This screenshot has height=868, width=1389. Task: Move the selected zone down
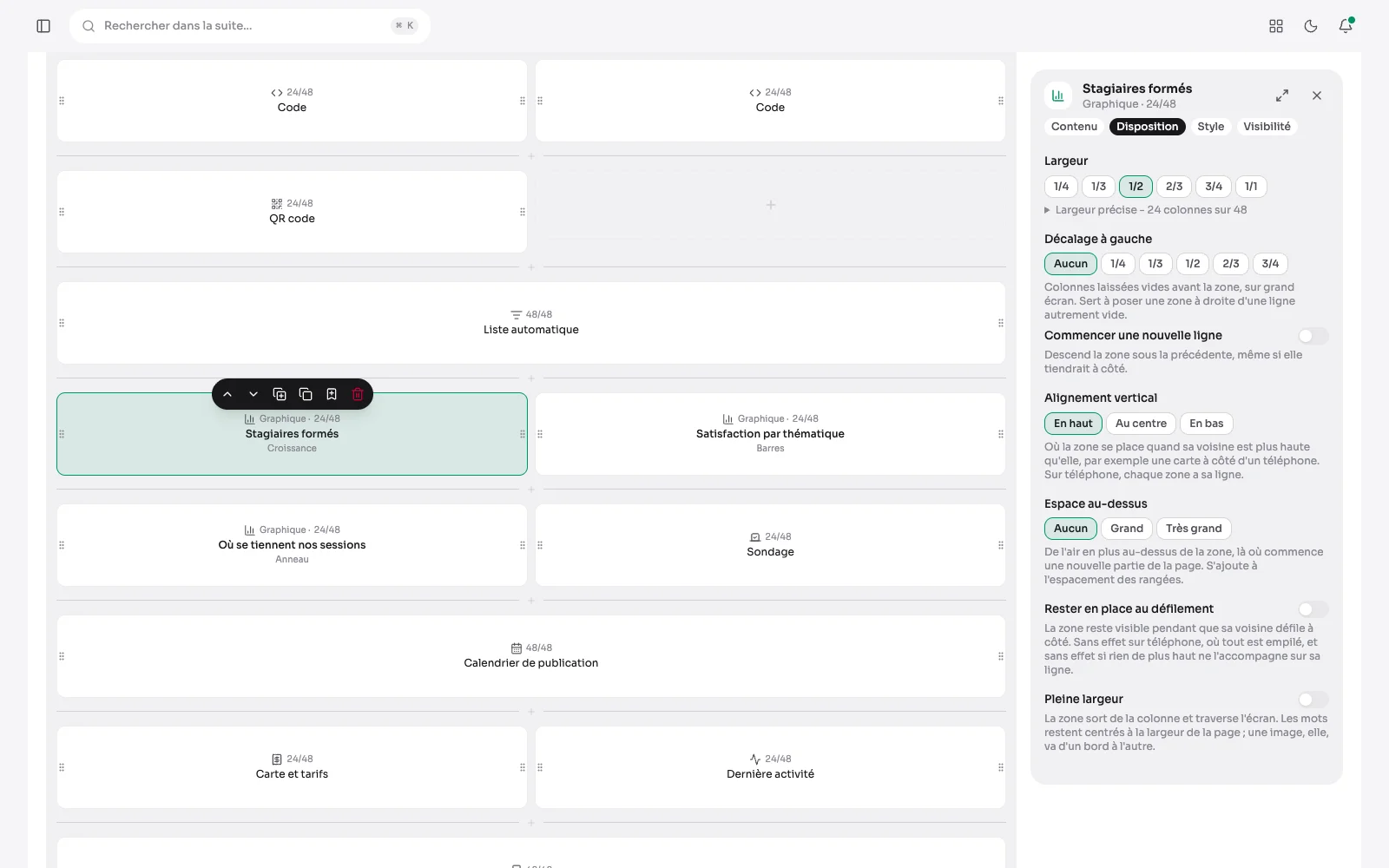pos(253,394)
